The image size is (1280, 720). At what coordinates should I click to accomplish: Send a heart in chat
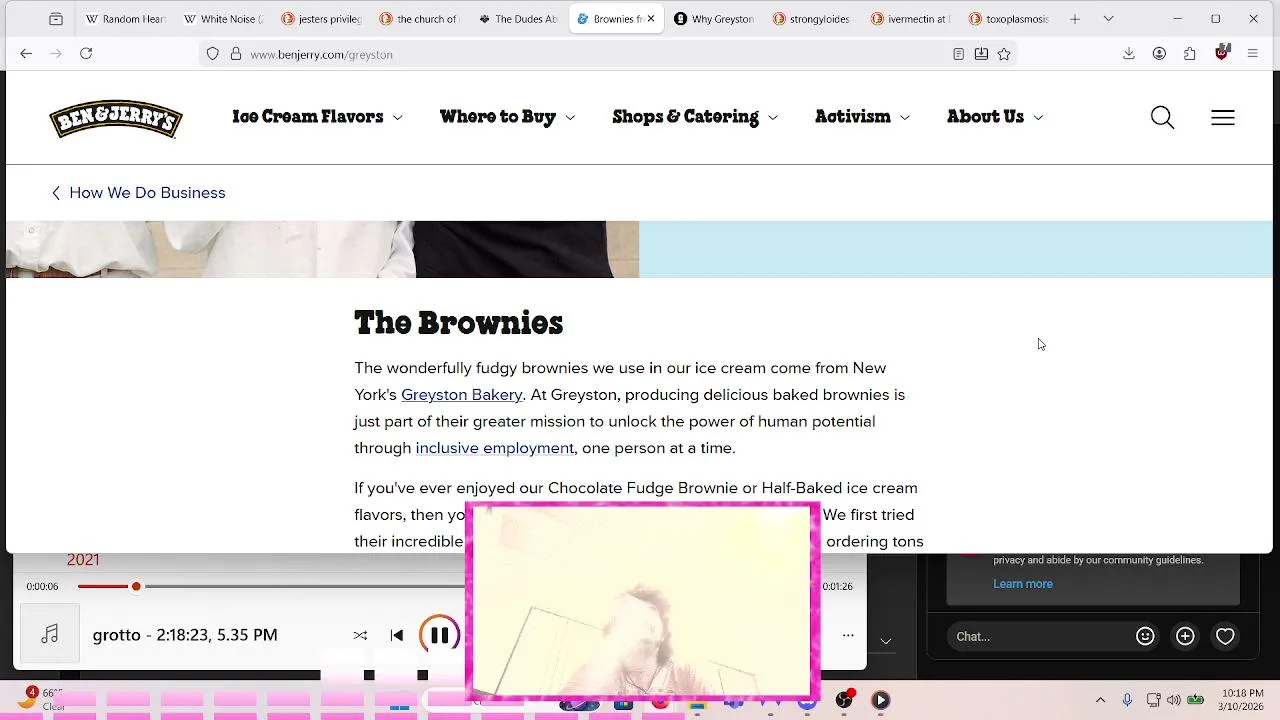pos(1225,636)
